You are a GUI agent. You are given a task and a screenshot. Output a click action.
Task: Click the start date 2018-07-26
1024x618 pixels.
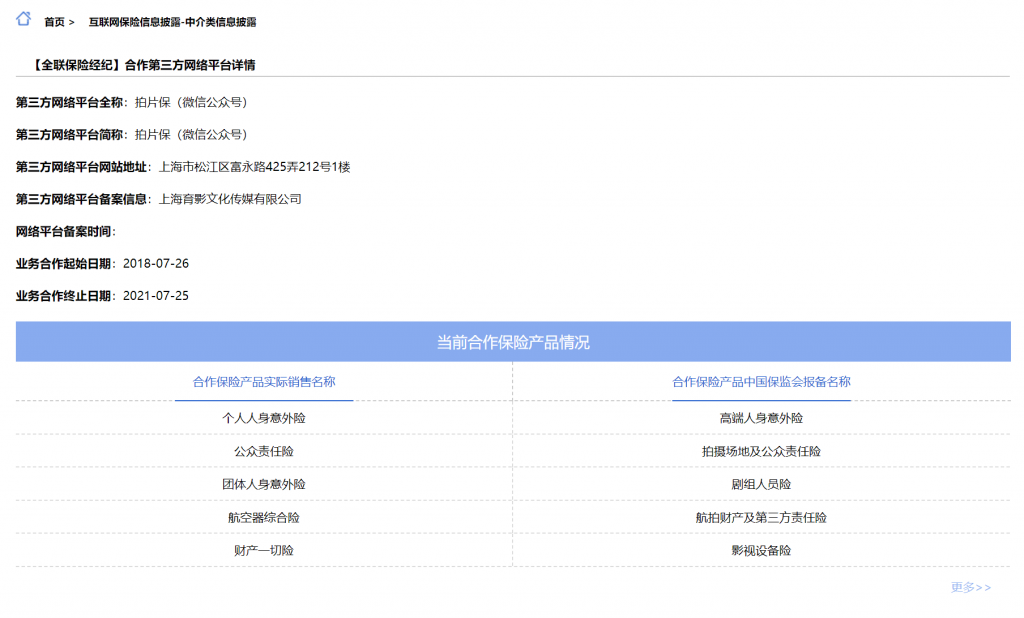pos(156,264)
